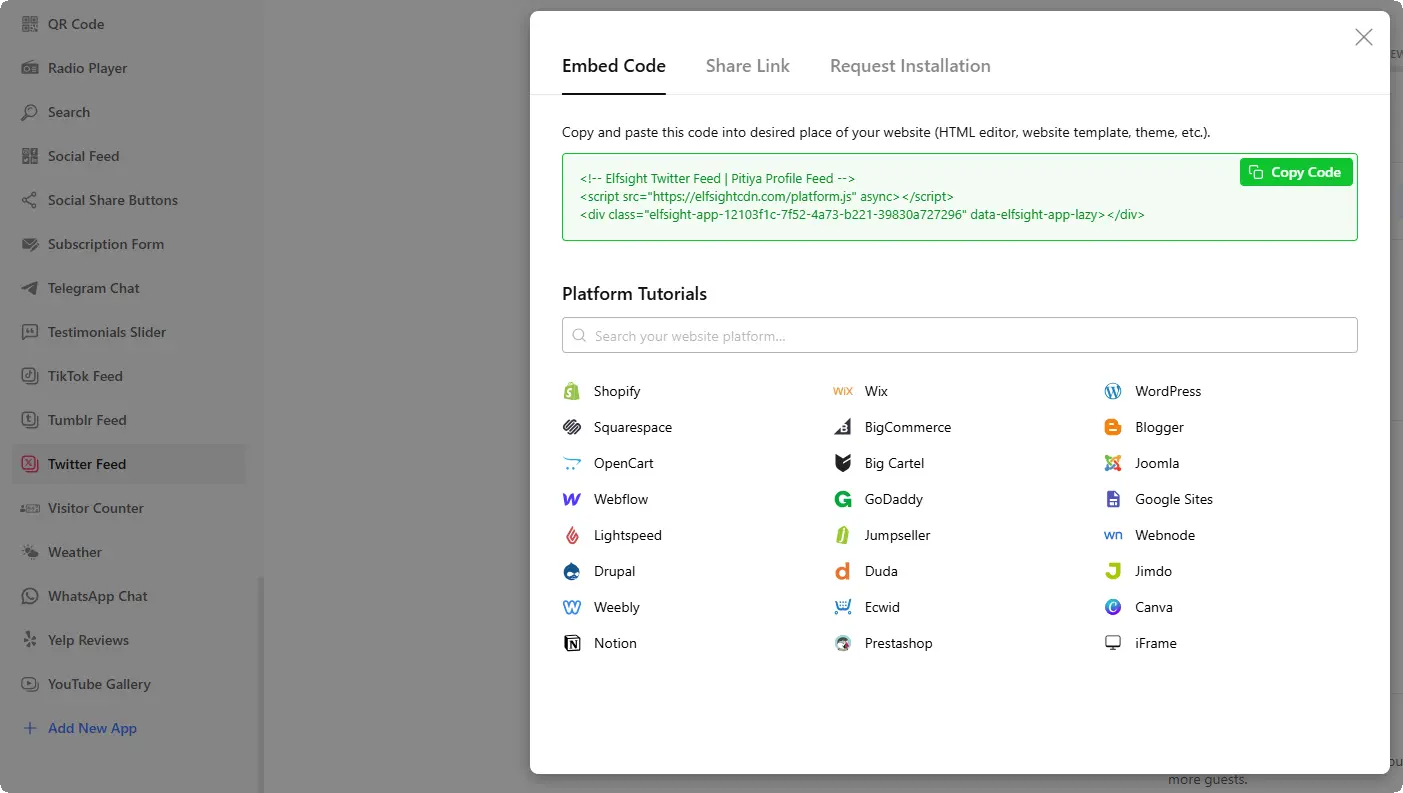Screen dimensions: 1403x793
Task: Copy the embed code with Copy Code button
Action: [x=1296, y=172]
